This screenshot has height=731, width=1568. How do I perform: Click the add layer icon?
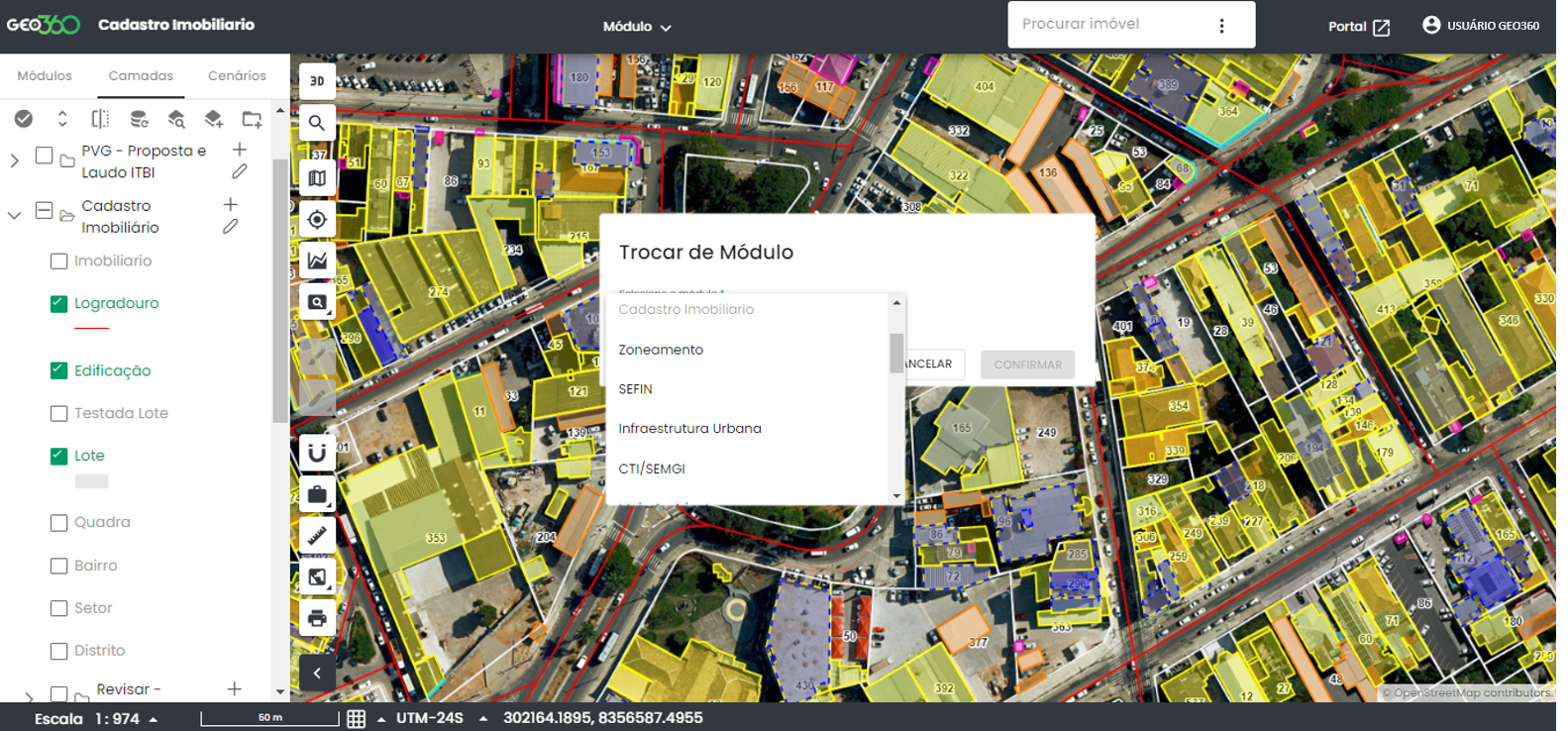coord(214,119)
